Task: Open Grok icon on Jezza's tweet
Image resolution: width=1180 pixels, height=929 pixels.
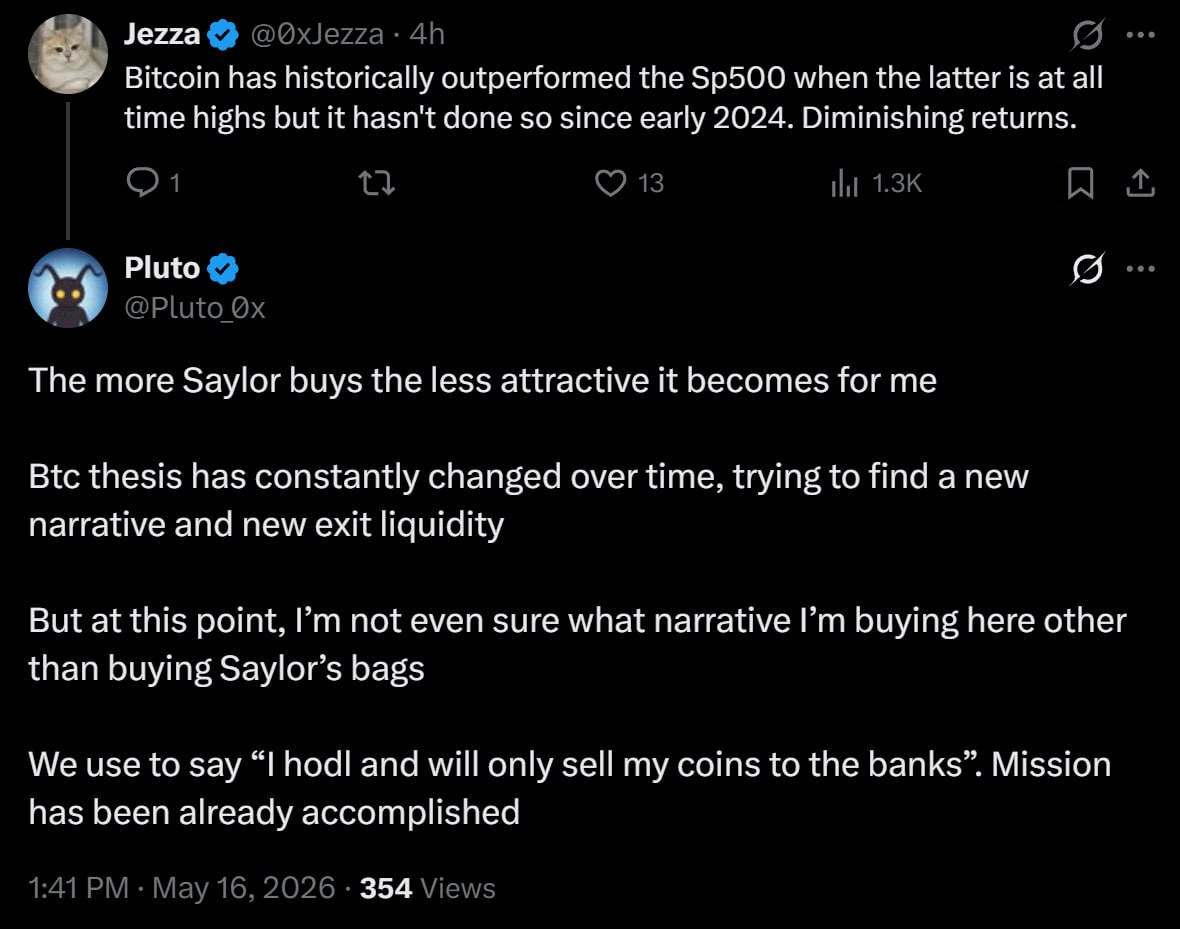Action: coord(1087,34)
